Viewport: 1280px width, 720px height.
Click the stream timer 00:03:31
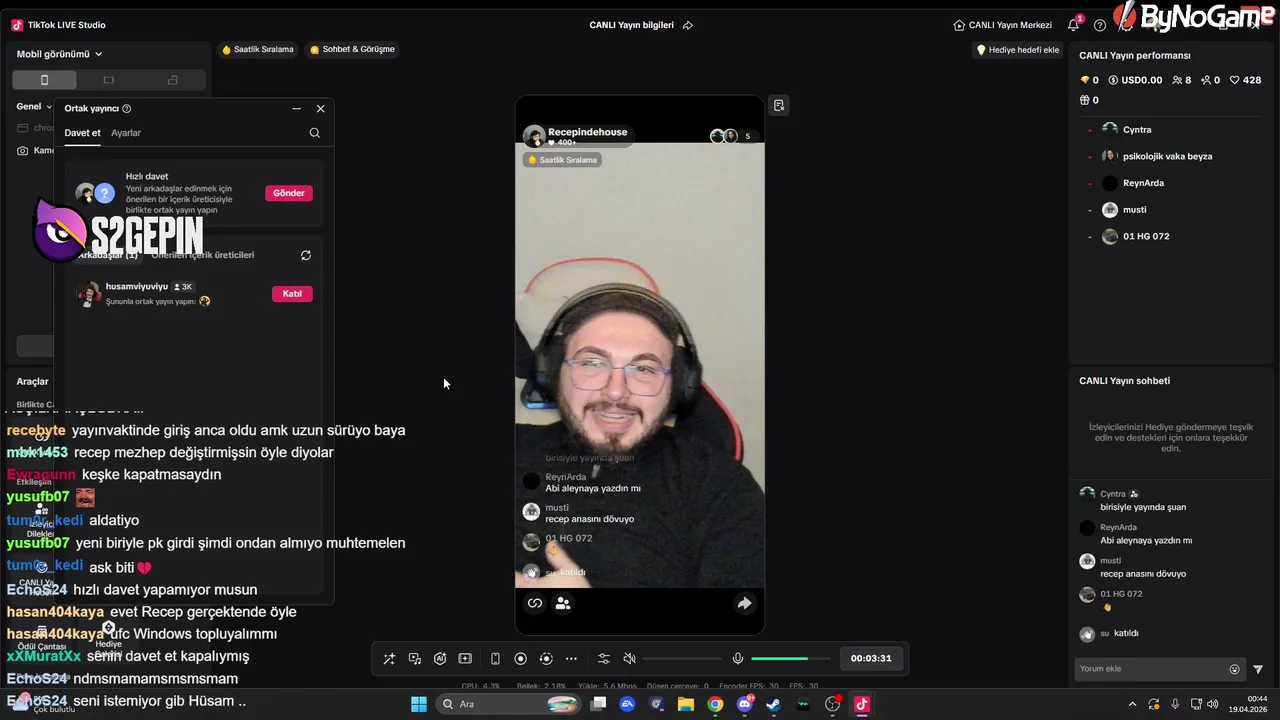pyautogui.click(x=871, y=658)
